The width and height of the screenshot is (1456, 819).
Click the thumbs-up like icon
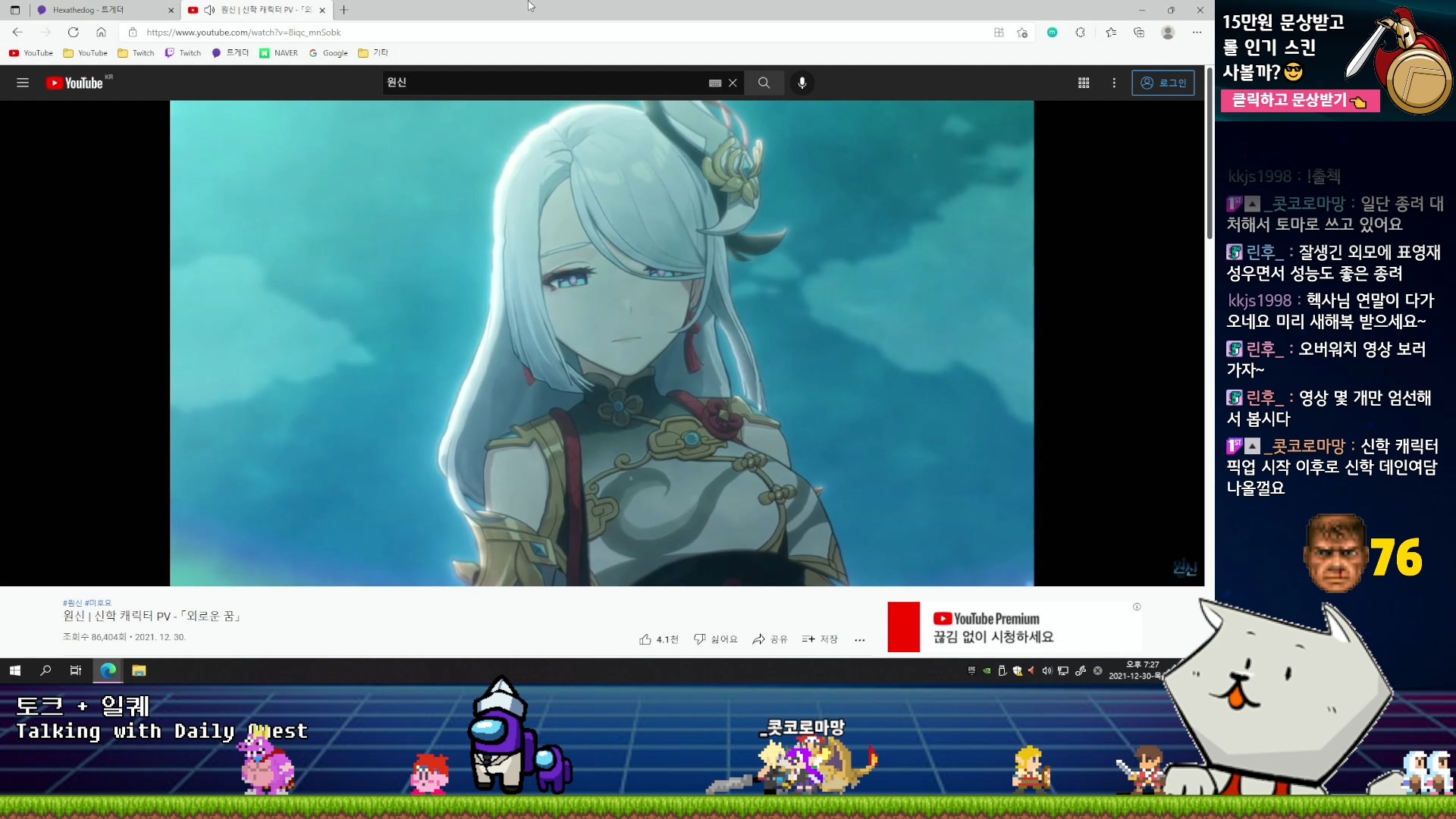[x=645, y=639]
